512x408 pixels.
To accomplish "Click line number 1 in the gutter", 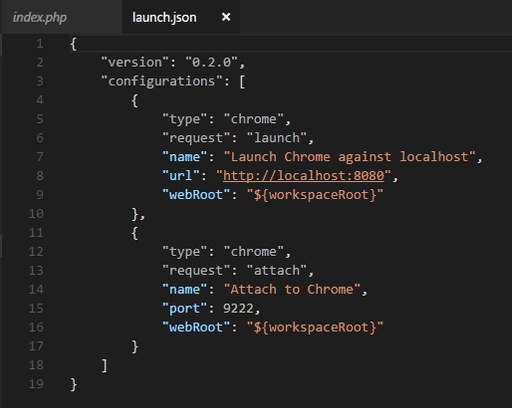I will [x=40, y=44].
